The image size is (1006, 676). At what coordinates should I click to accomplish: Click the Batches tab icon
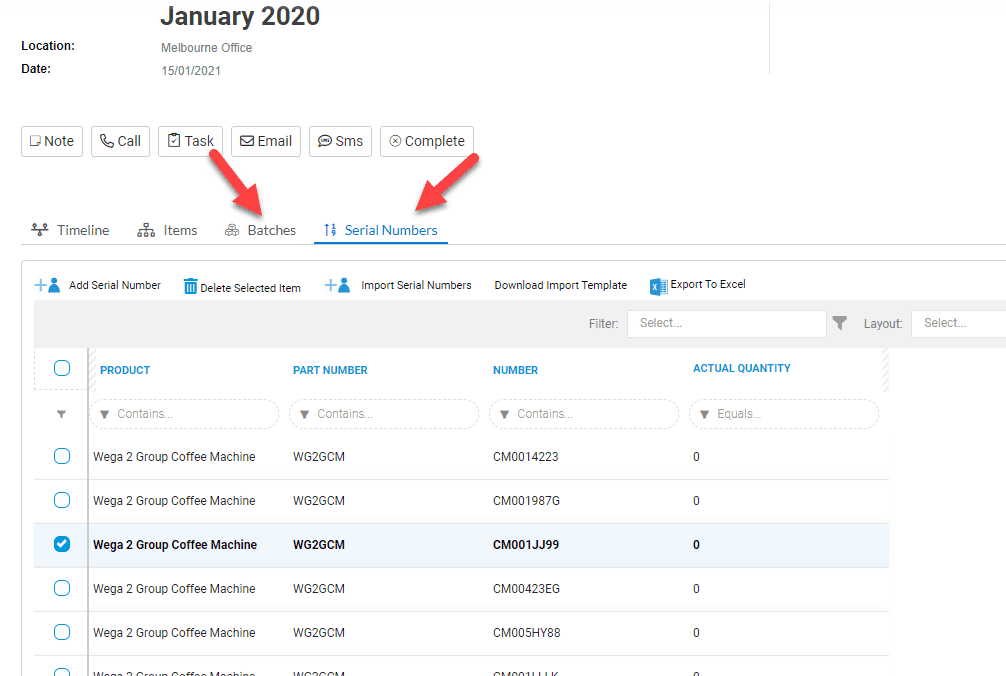point(232,230)
